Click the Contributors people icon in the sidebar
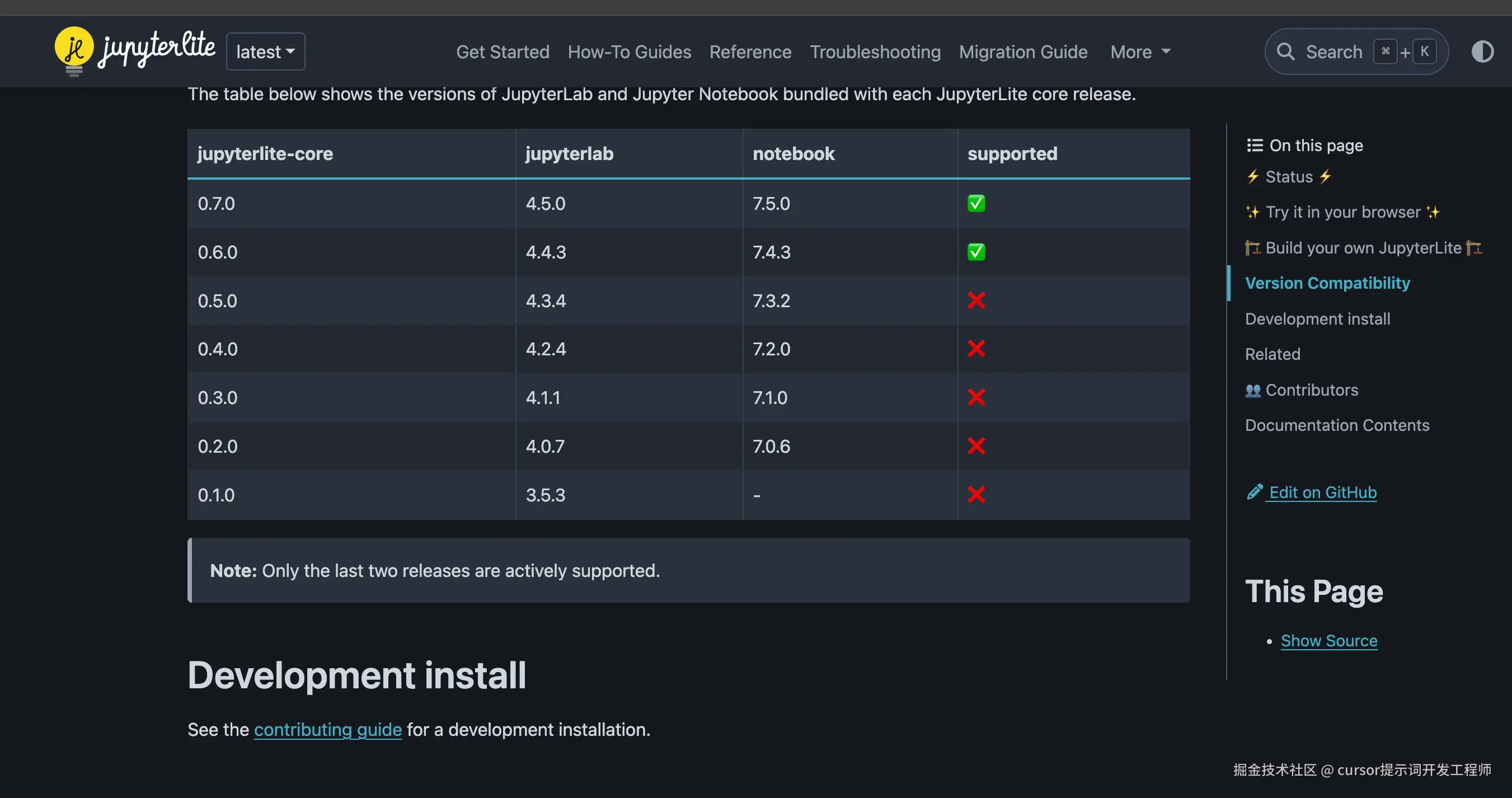This screenshot has width=1512, height=798. (x=1252, y=390)
